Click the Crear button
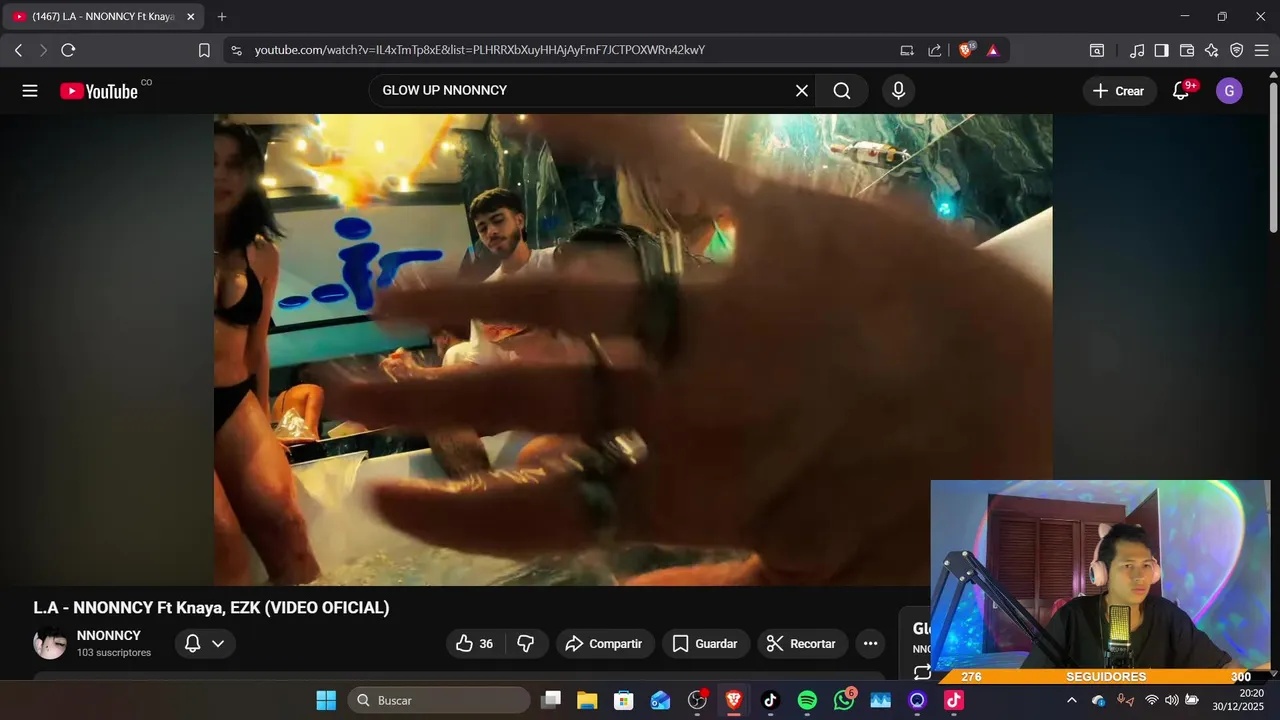Screen dimensions: 1280x720 click(x=1119, y=91)
